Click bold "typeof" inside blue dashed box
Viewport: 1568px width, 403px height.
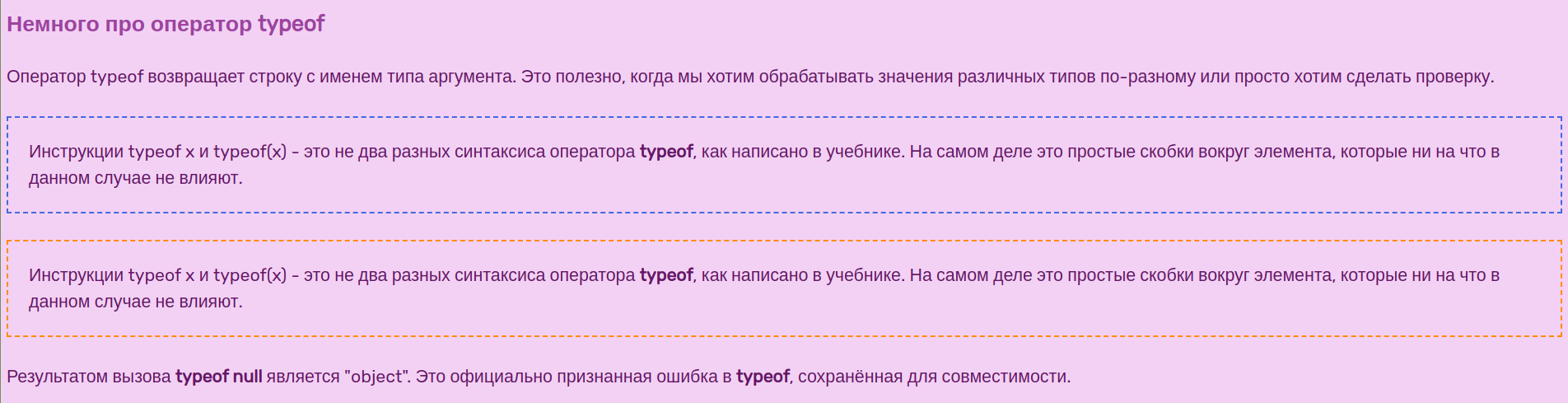point(666,152)
